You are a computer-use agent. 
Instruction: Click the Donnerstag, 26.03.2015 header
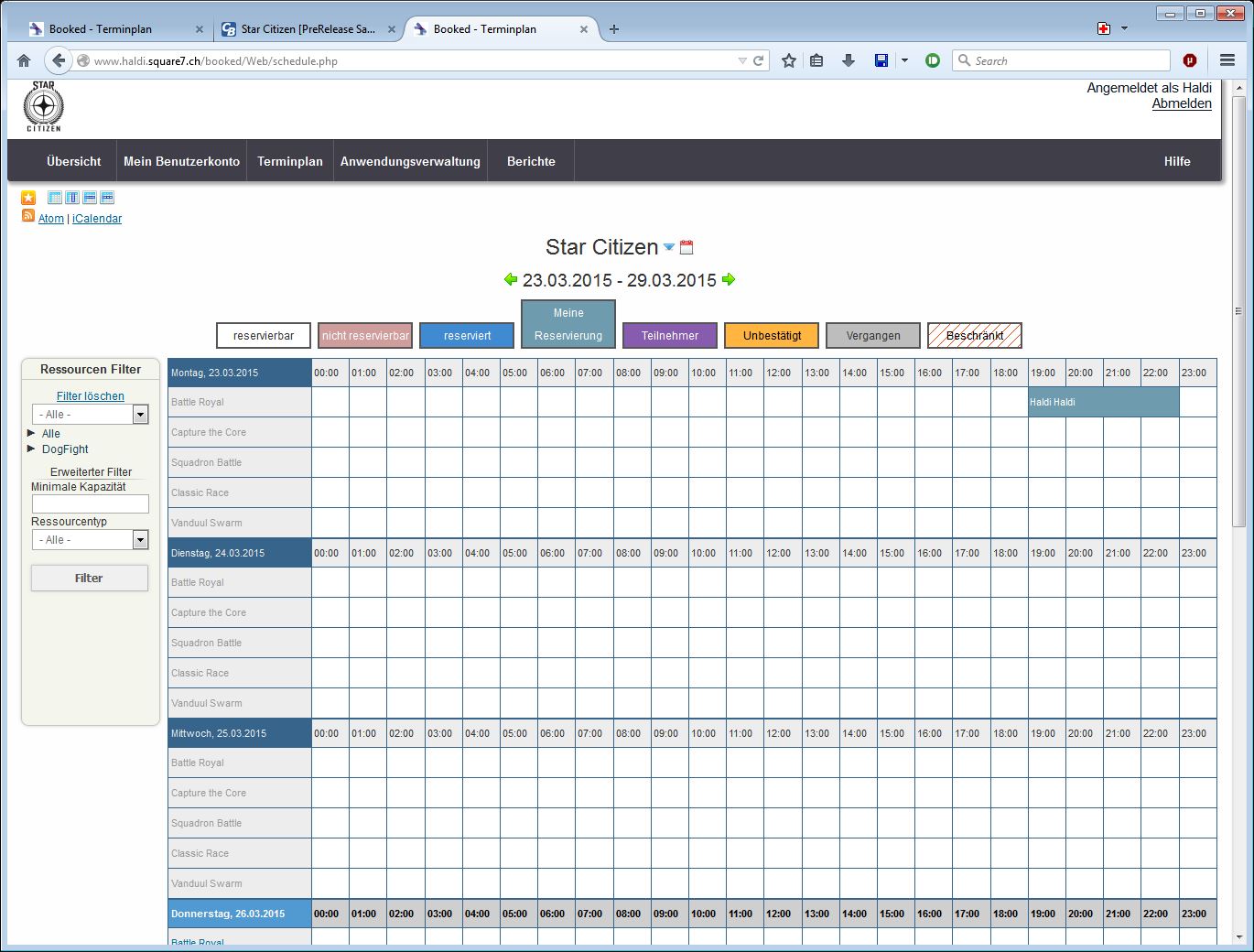coord(240,914)
